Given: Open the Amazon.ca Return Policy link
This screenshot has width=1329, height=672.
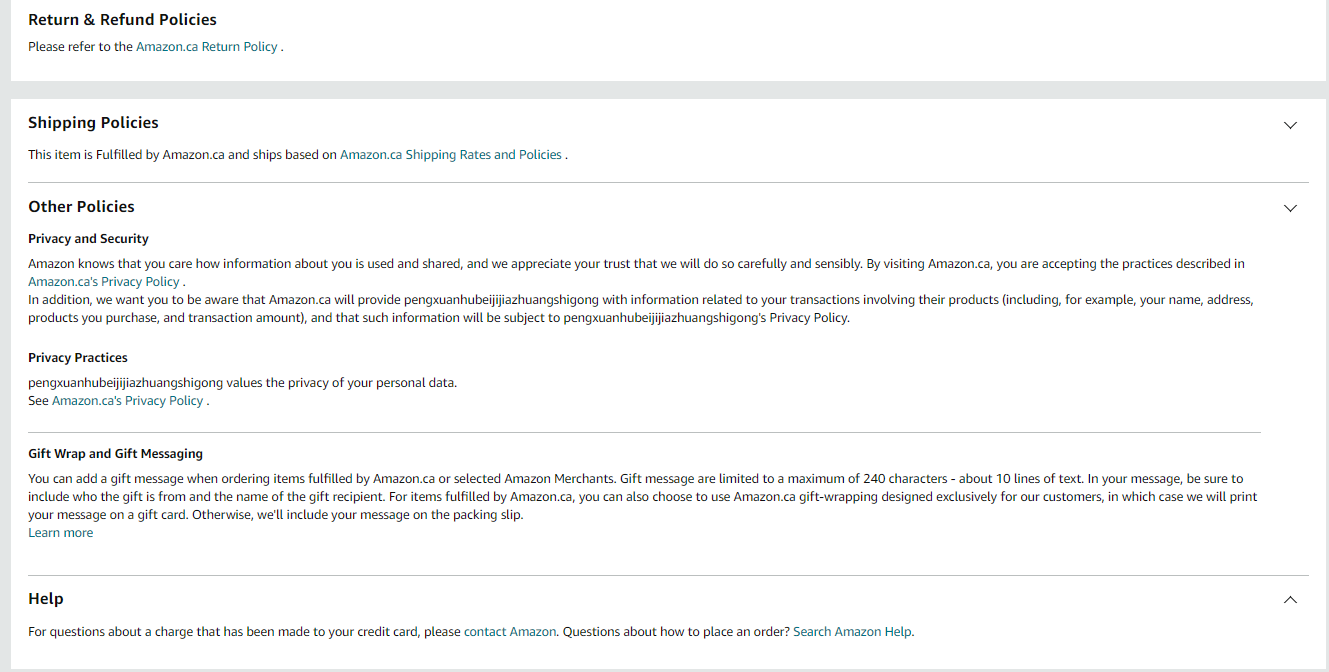Looking at the screenshot, I should pos(206,47).
